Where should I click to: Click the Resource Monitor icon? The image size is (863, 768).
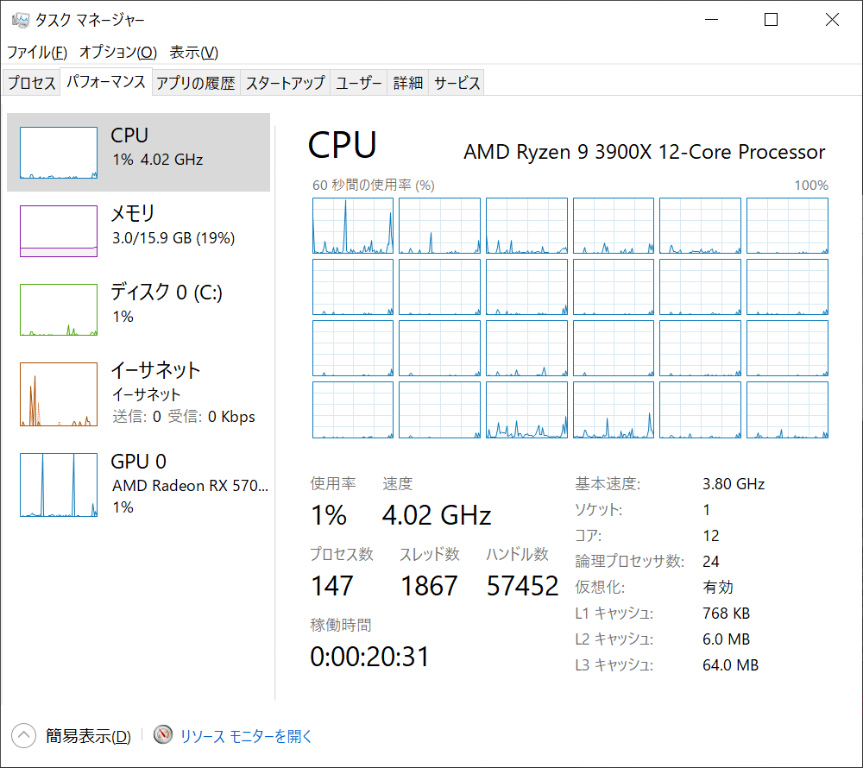[x=163, y=736]
